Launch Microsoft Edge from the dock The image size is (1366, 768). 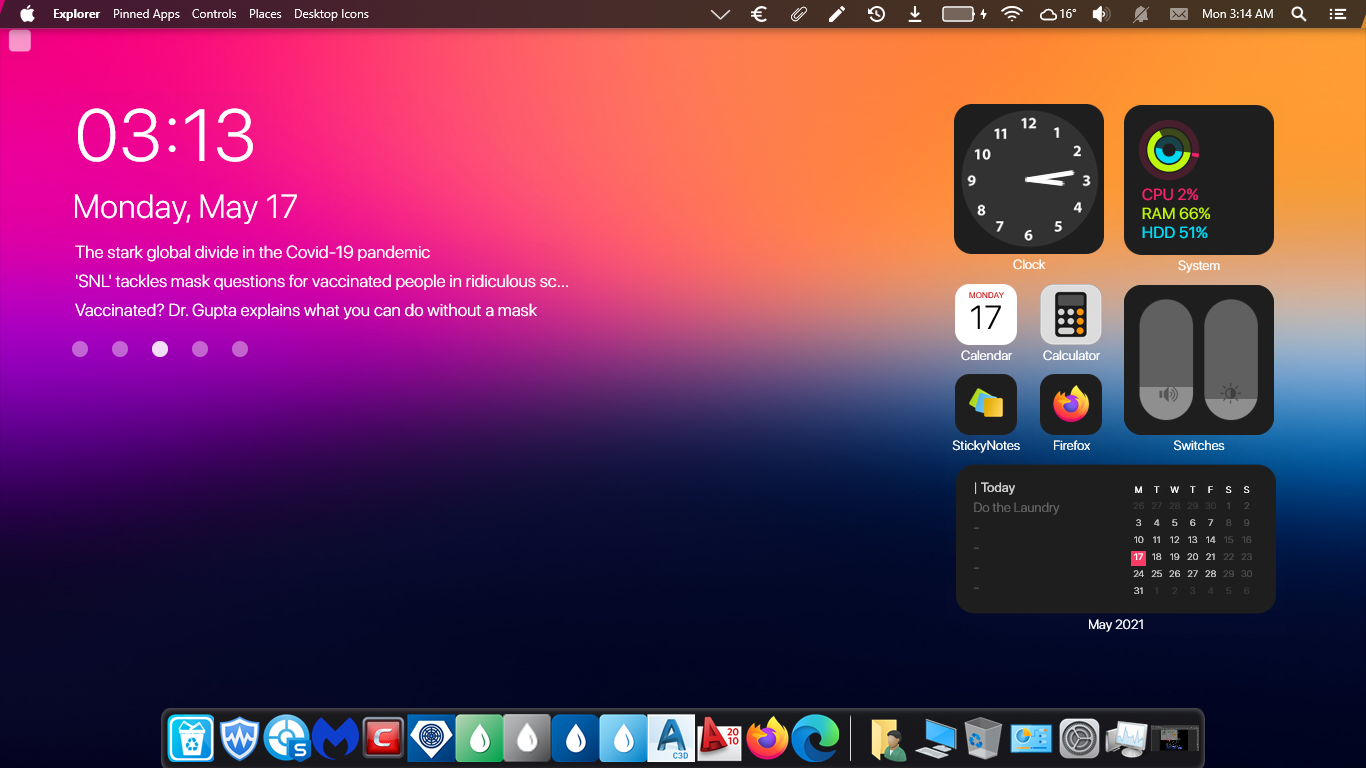pyautogui.click(x=815, y=739)
